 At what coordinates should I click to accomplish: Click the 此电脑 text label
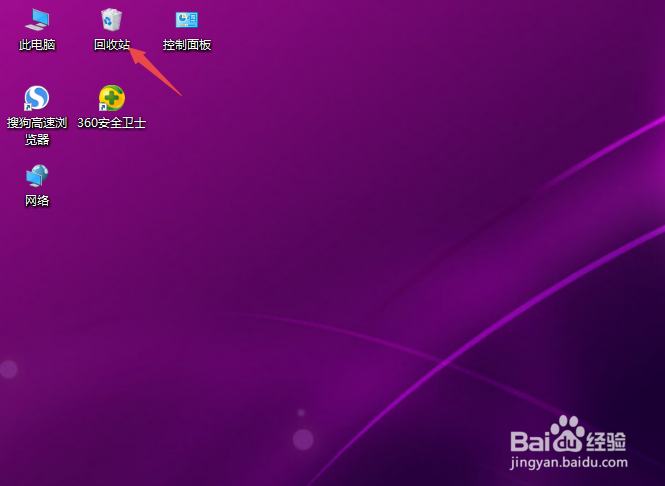37,45
